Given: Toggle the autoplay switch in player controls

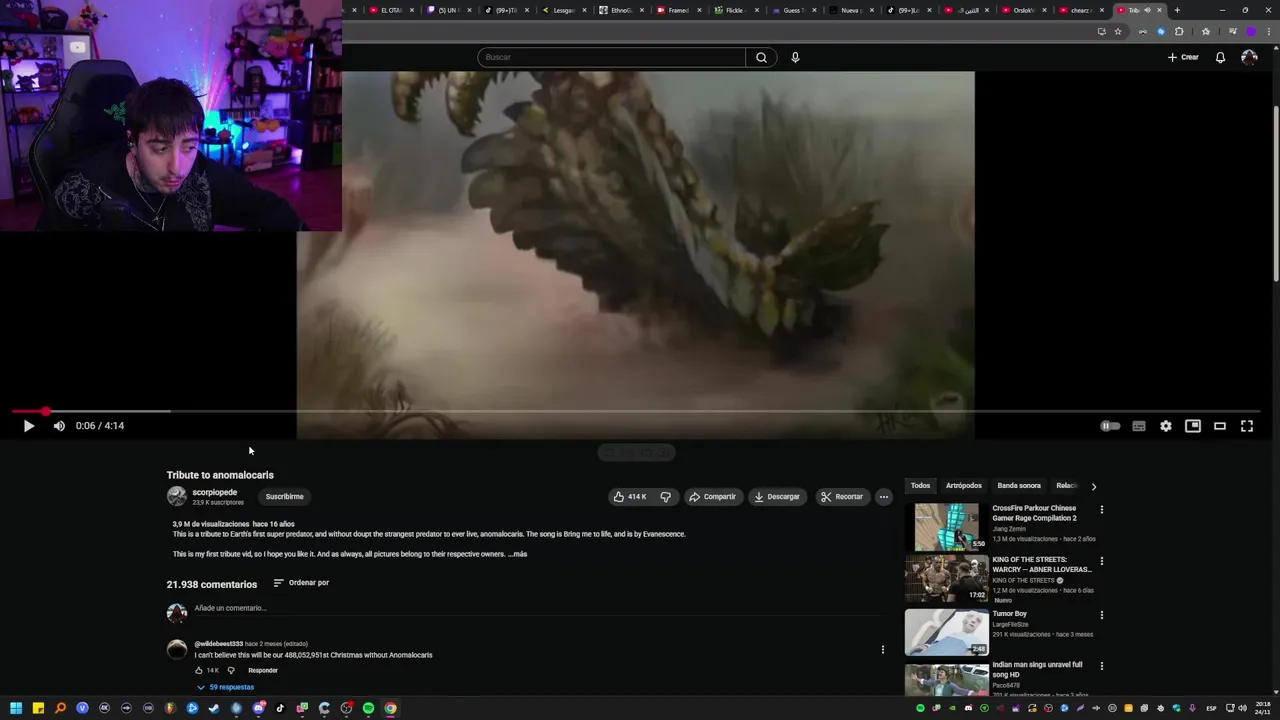Looking at the screenshot, I should point(1110,426).
